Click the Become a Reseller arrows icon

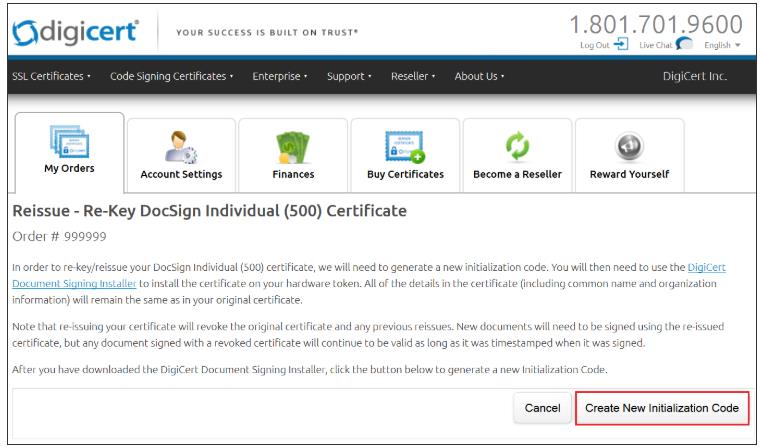(517, 146)
